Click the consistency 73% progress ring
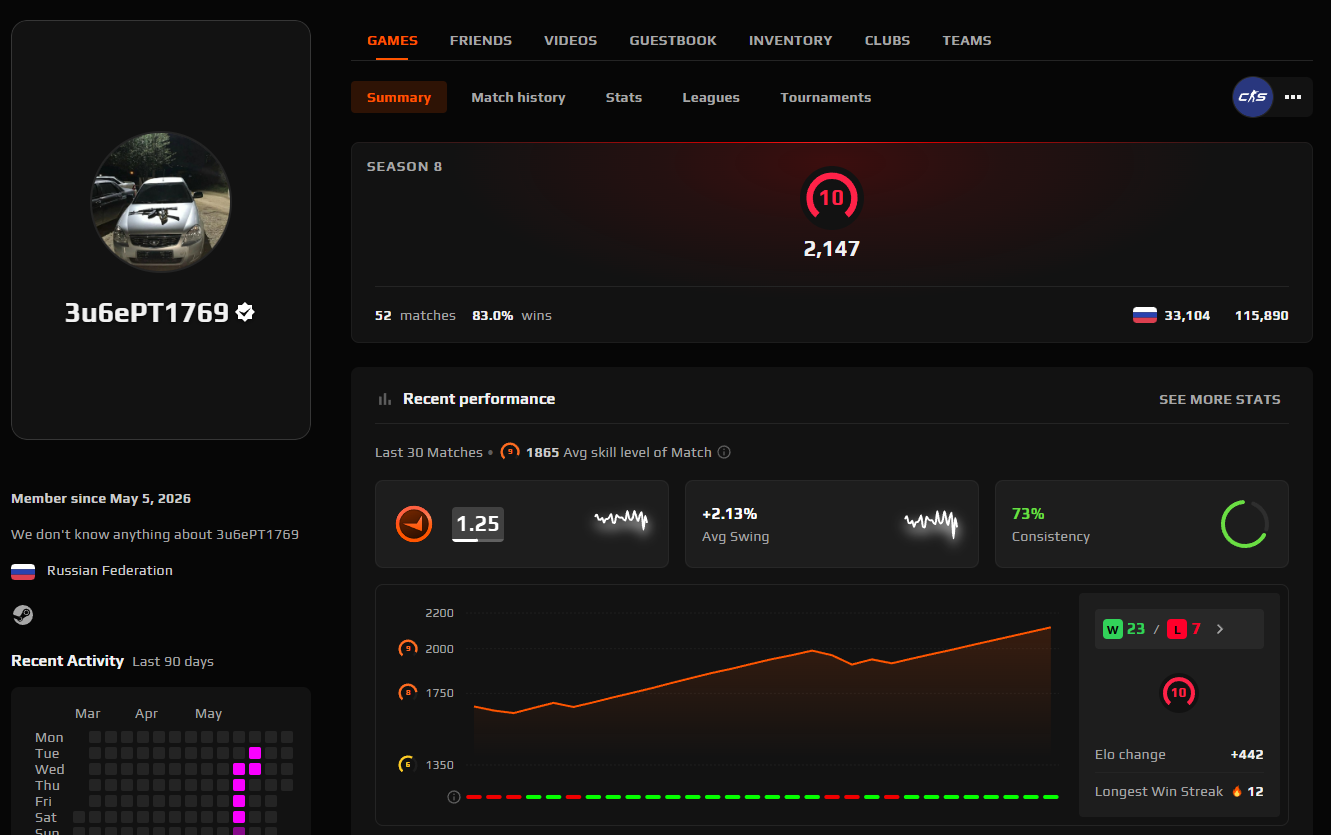This screenshot has width=1331, height=835. point(1245,524)
